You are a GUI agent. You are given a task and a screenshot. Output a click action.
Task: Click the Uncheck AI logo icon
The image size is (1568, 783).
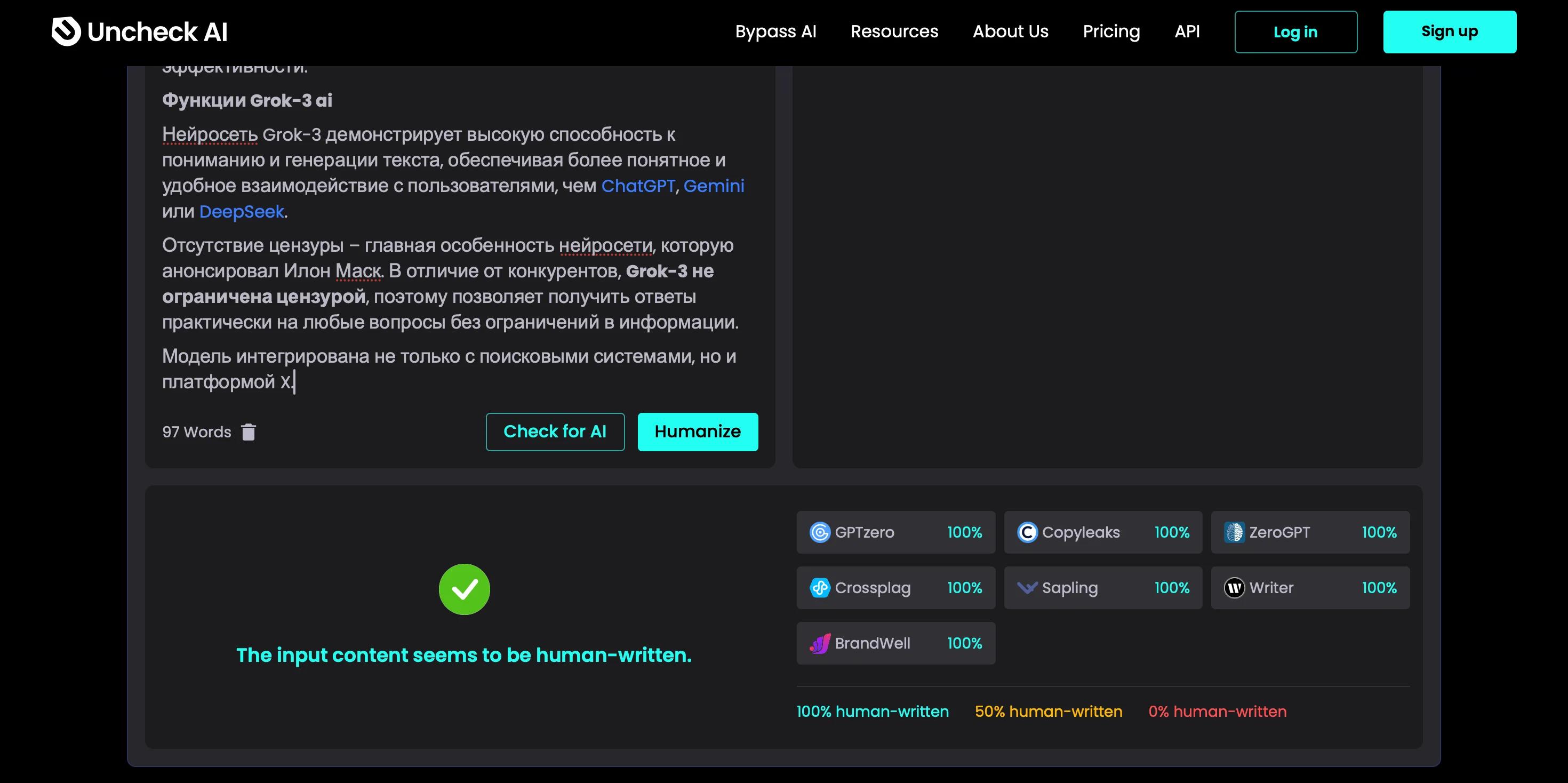66,31
